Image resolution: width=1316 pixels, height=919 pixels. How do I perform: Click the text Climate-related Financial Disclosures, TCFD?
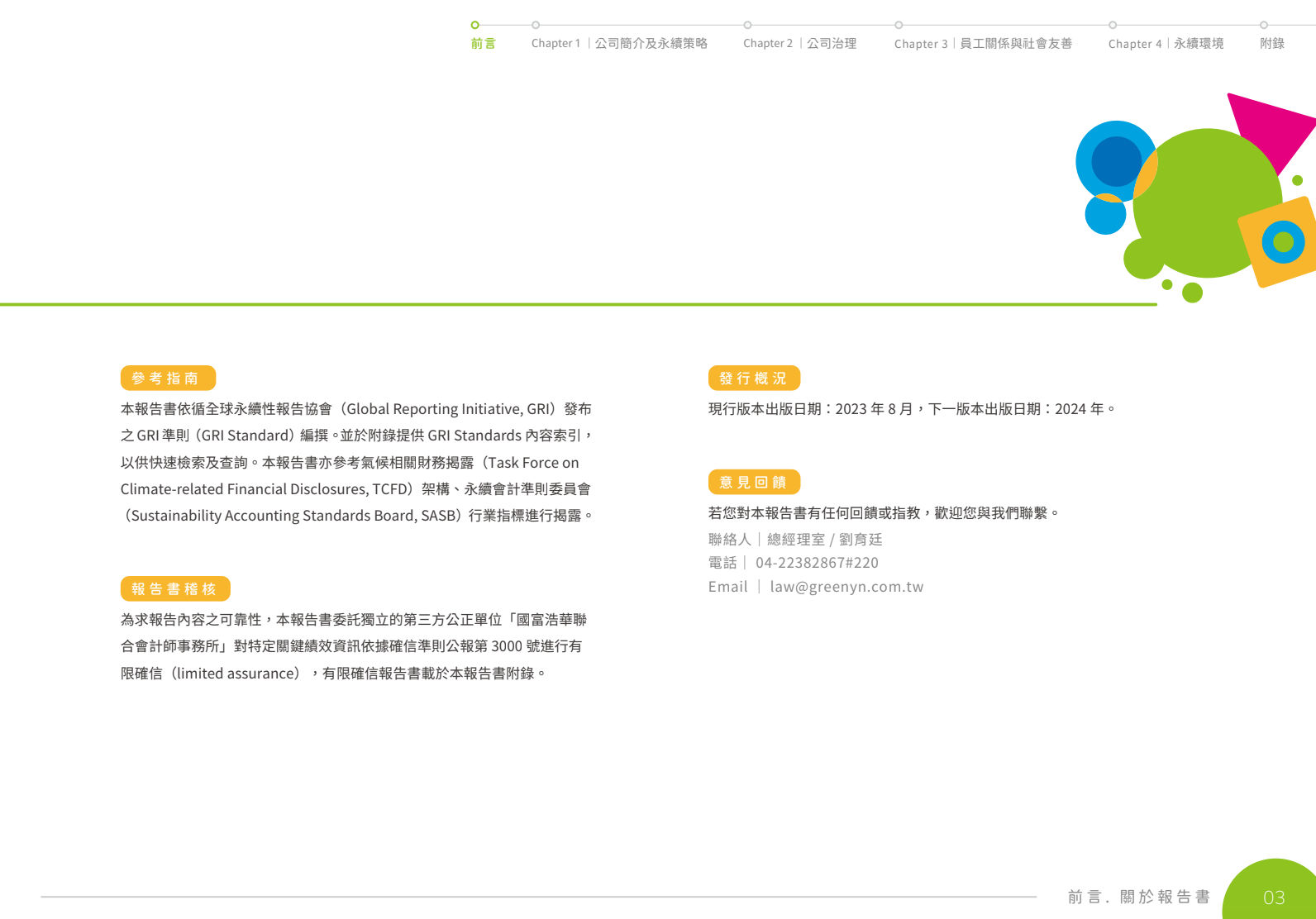coord(265,489)
